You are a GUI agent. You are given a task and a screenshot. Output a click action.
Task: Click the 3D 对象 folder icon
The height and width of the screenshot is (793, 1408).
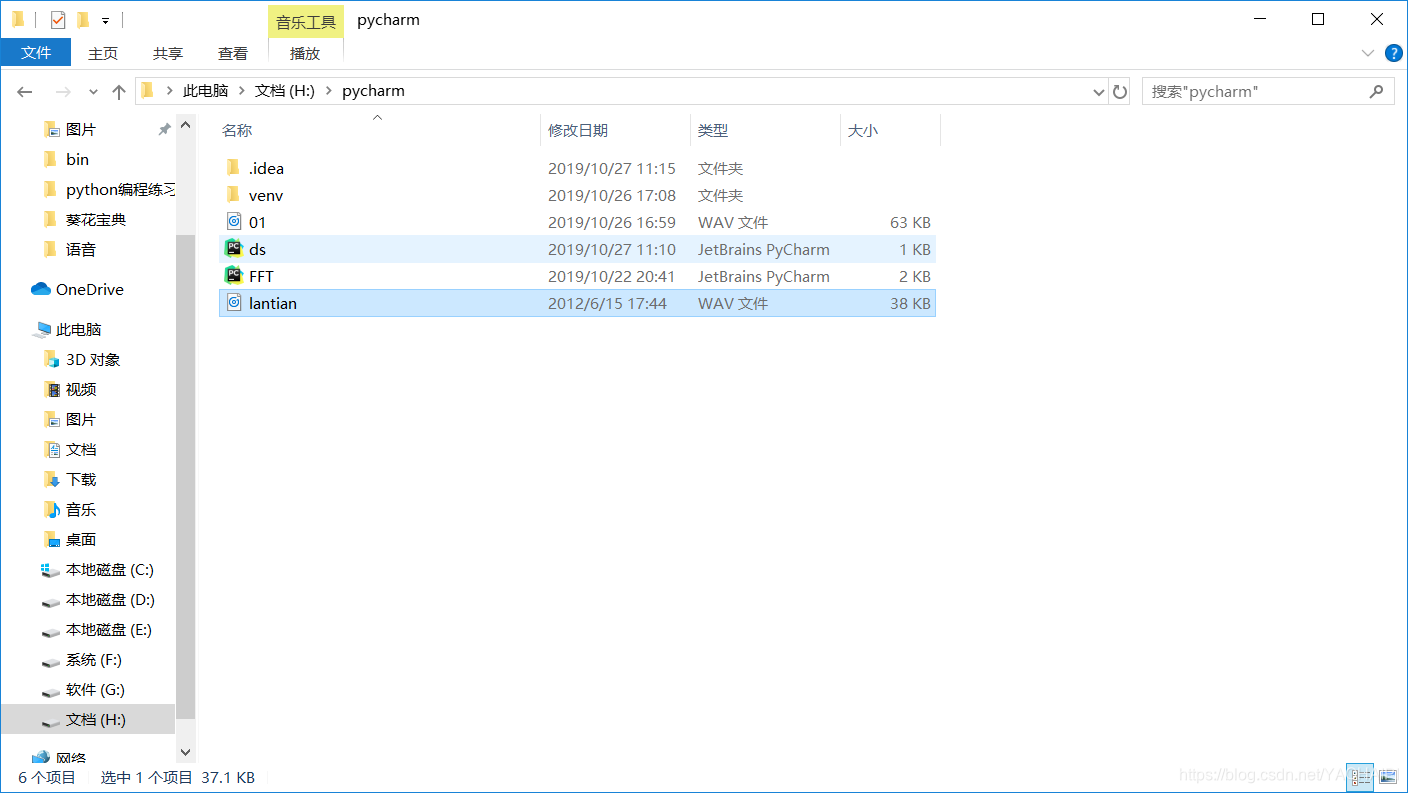52,359
